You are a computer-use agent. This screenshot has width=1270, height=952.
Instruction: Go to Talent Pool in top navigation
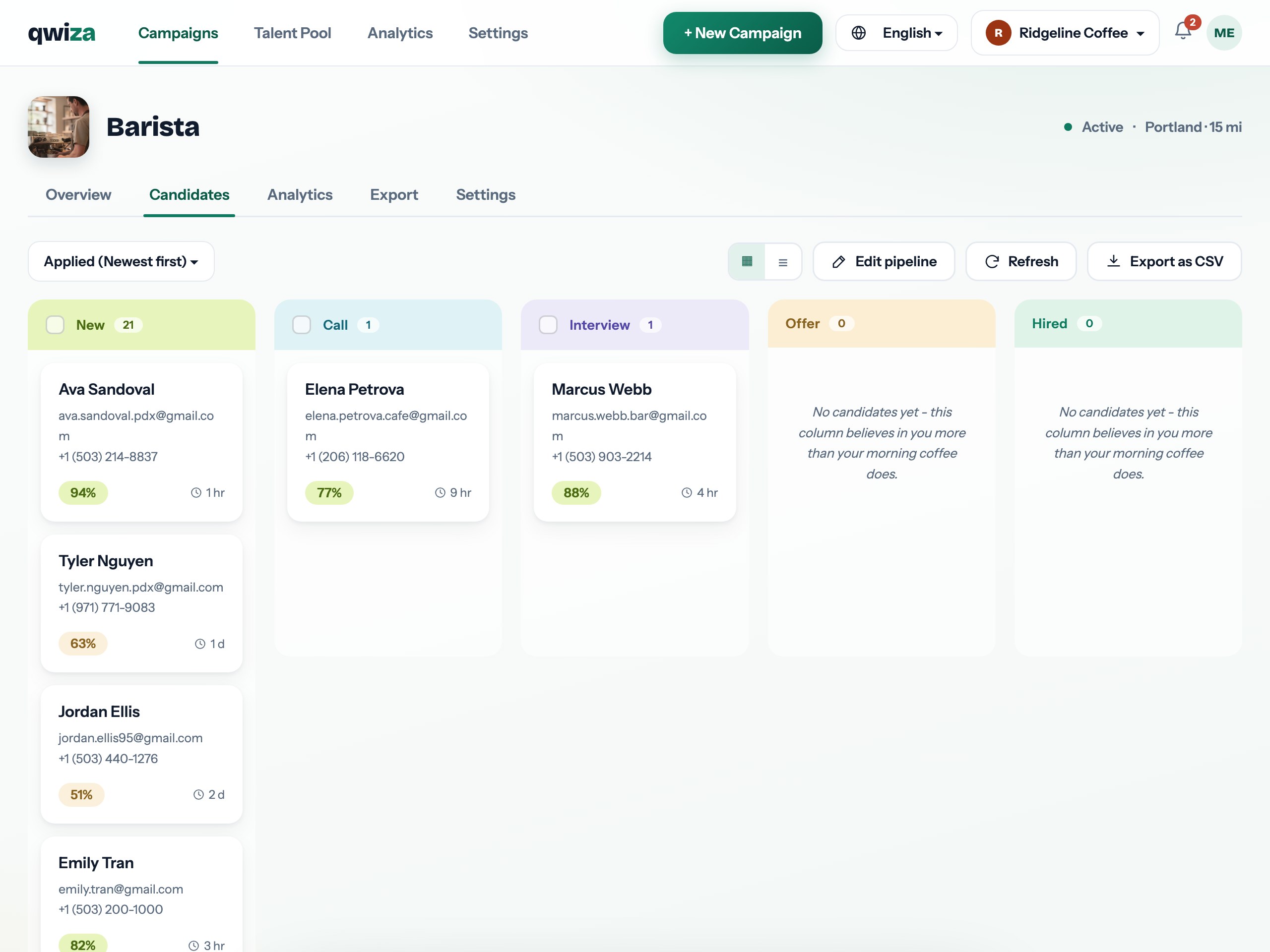coord(292,33)
